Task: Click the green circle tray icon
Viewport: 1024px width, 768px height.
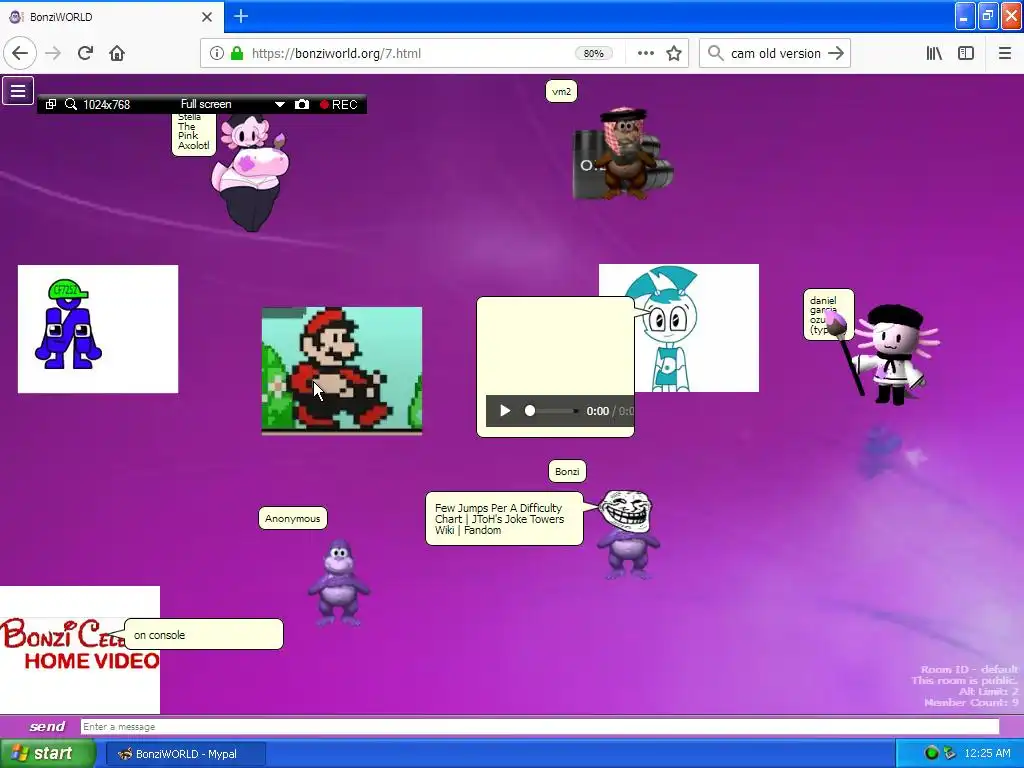Action: coord(931,754)
